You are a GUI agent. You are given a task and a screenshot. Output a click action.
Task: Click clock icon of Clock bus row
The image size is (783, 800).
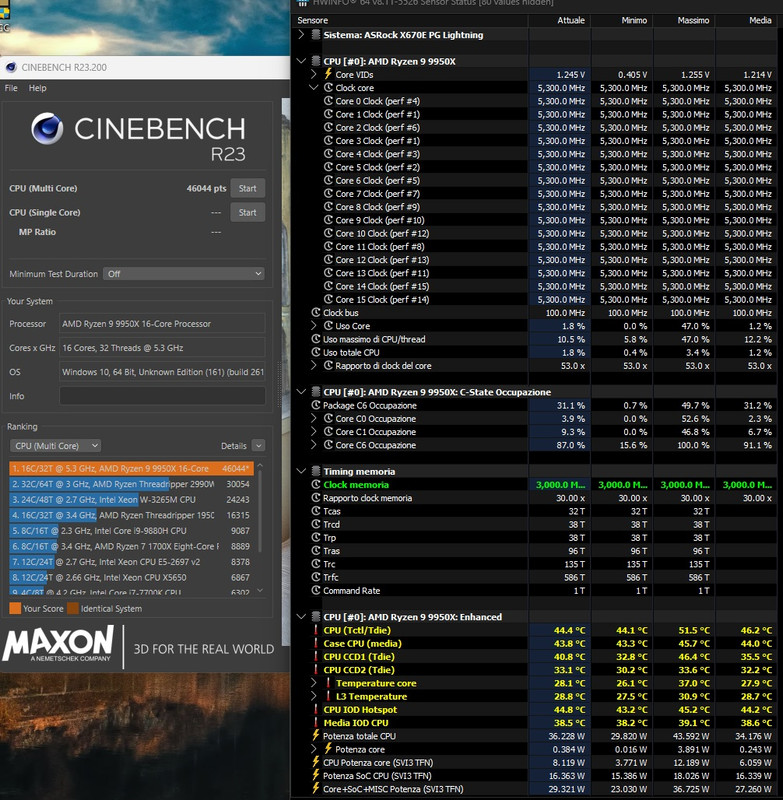tap(316, 313)
